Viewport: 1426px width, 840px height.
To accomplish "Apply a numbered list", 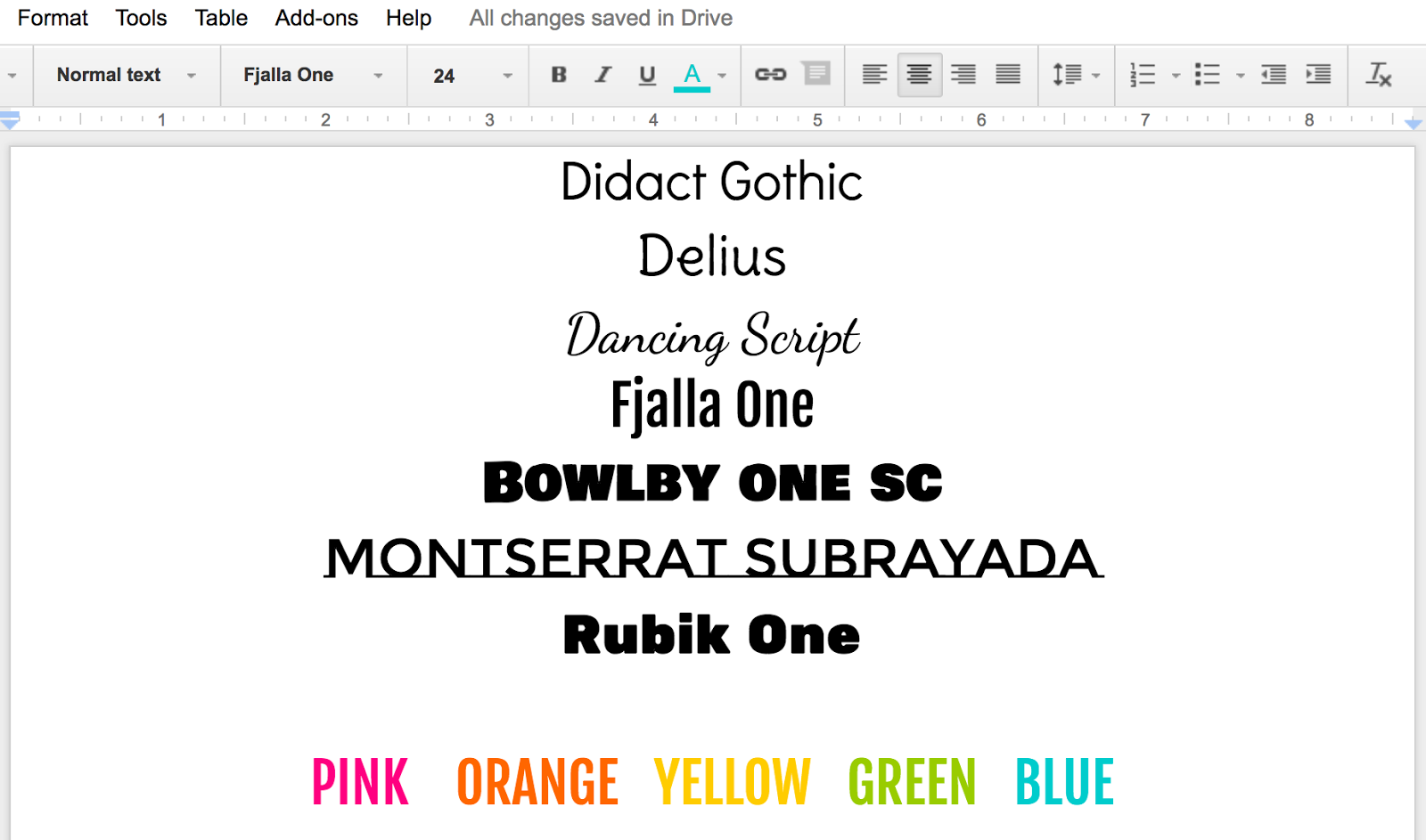I will [1142, 75].
